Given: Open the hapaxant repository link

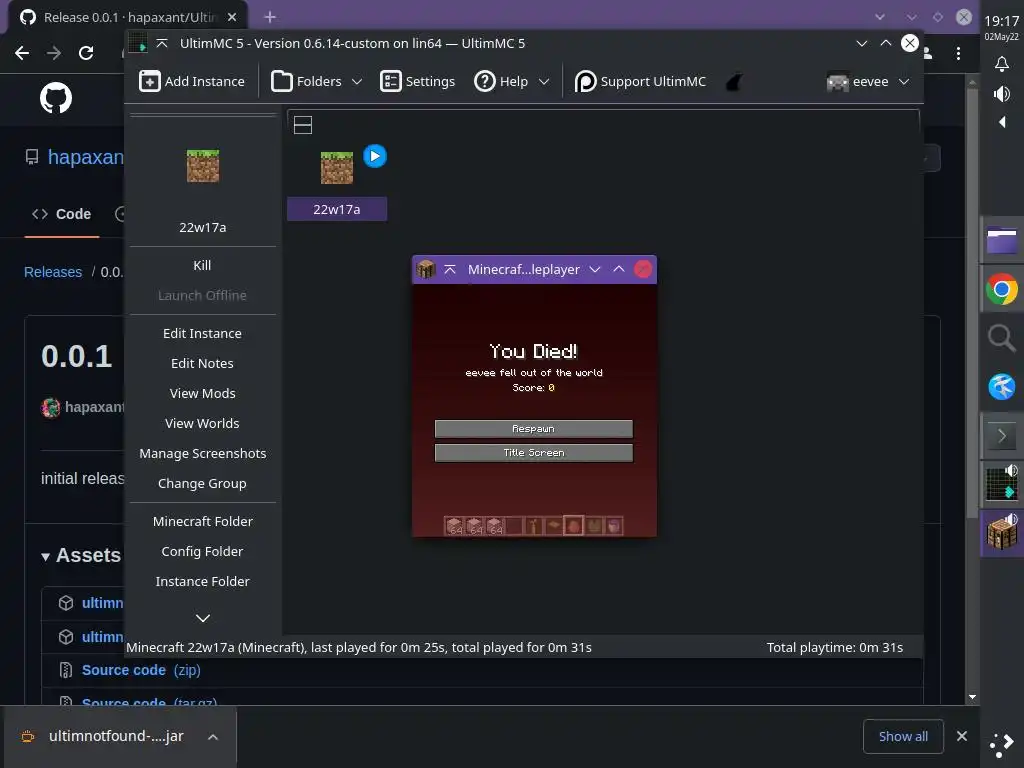Looking at the screenshot, I should click(x=85, y=157).
